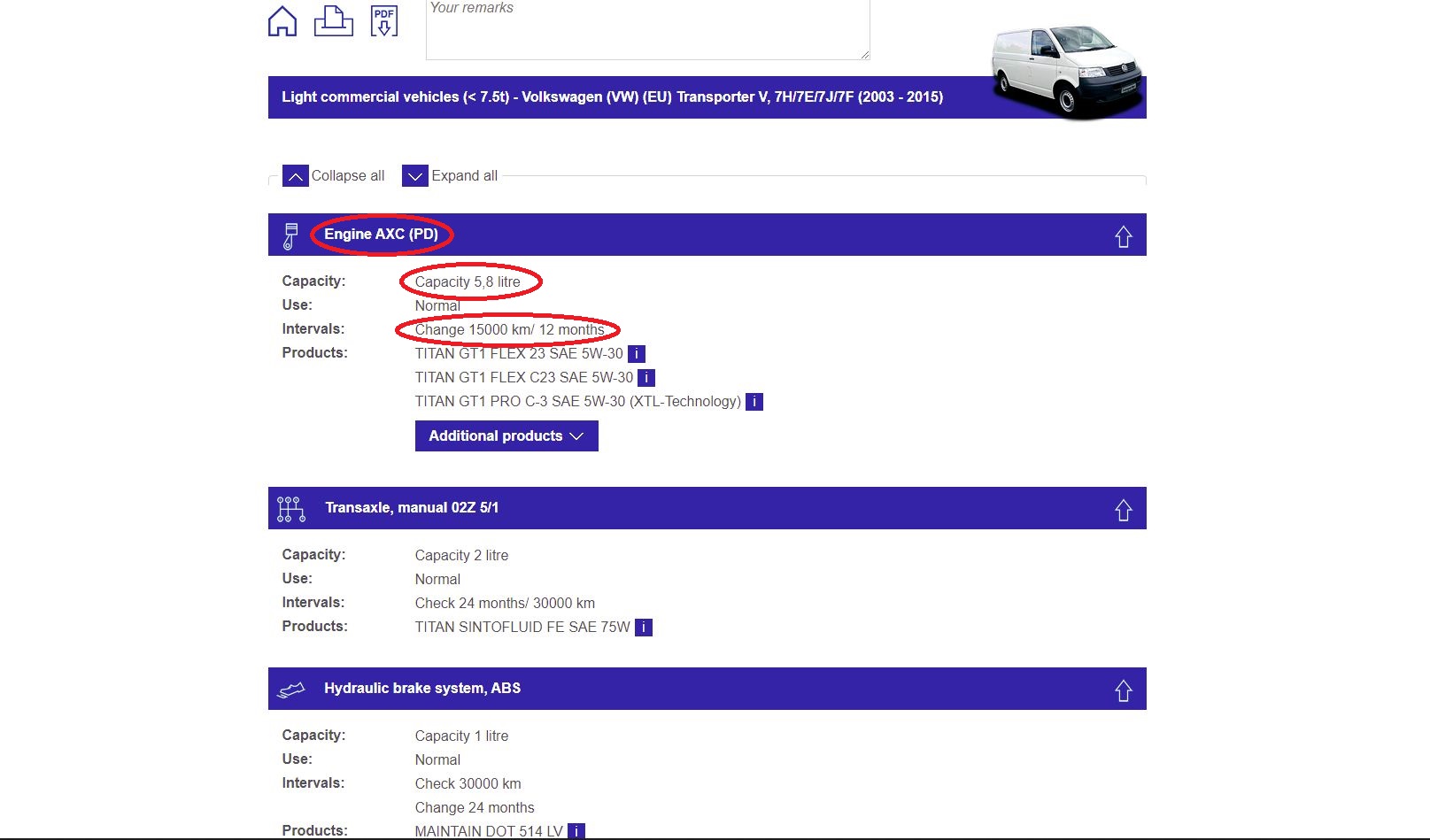Click the Collapse all label
This screenshot has width=1430, height=840.
(348, 176)
